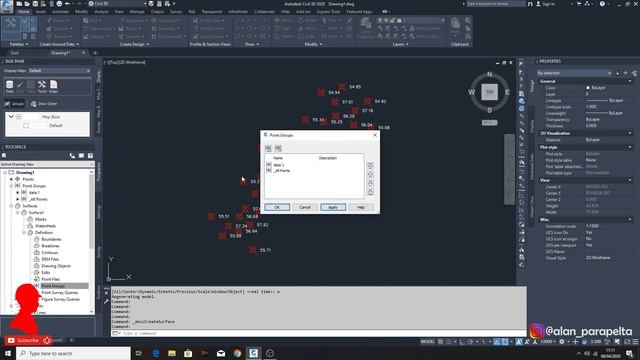Click the command line input field
Viewport: 640px width, 360px height.
[318, 333]
